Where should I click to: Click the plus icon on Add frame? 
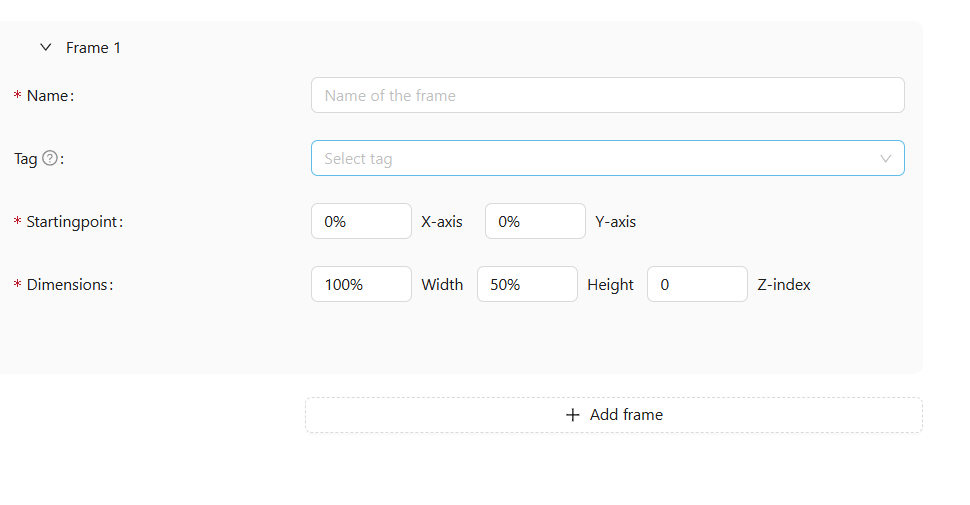[573, 415]
